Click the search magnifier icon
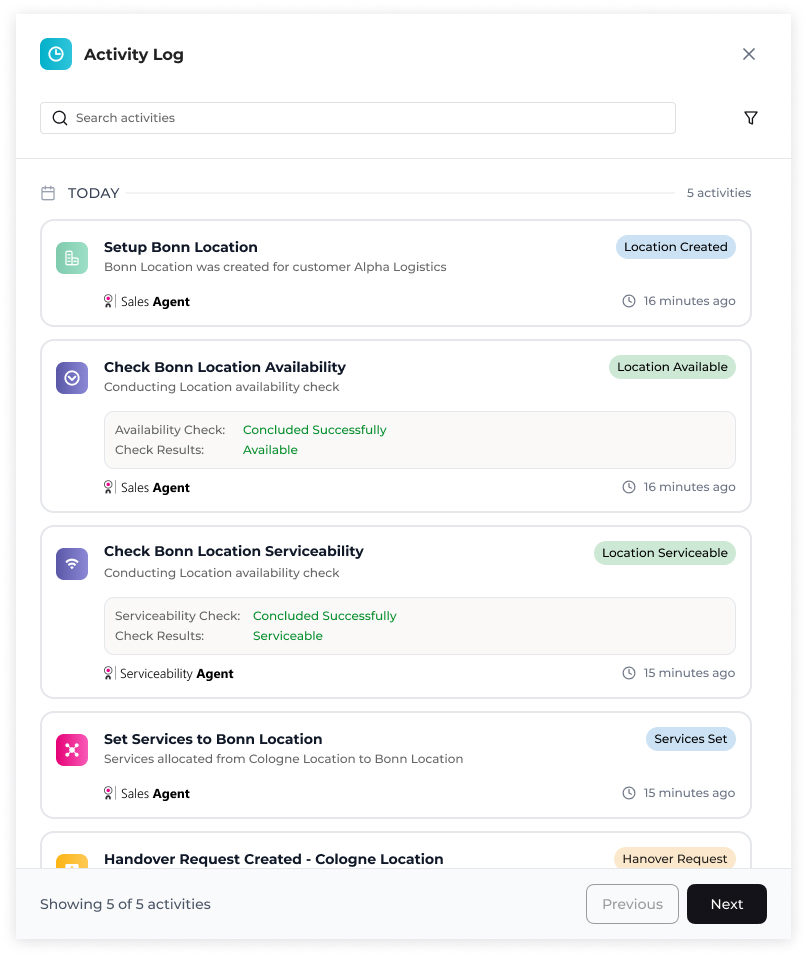This screenshot has width=807, height=957. click(60, 118)
